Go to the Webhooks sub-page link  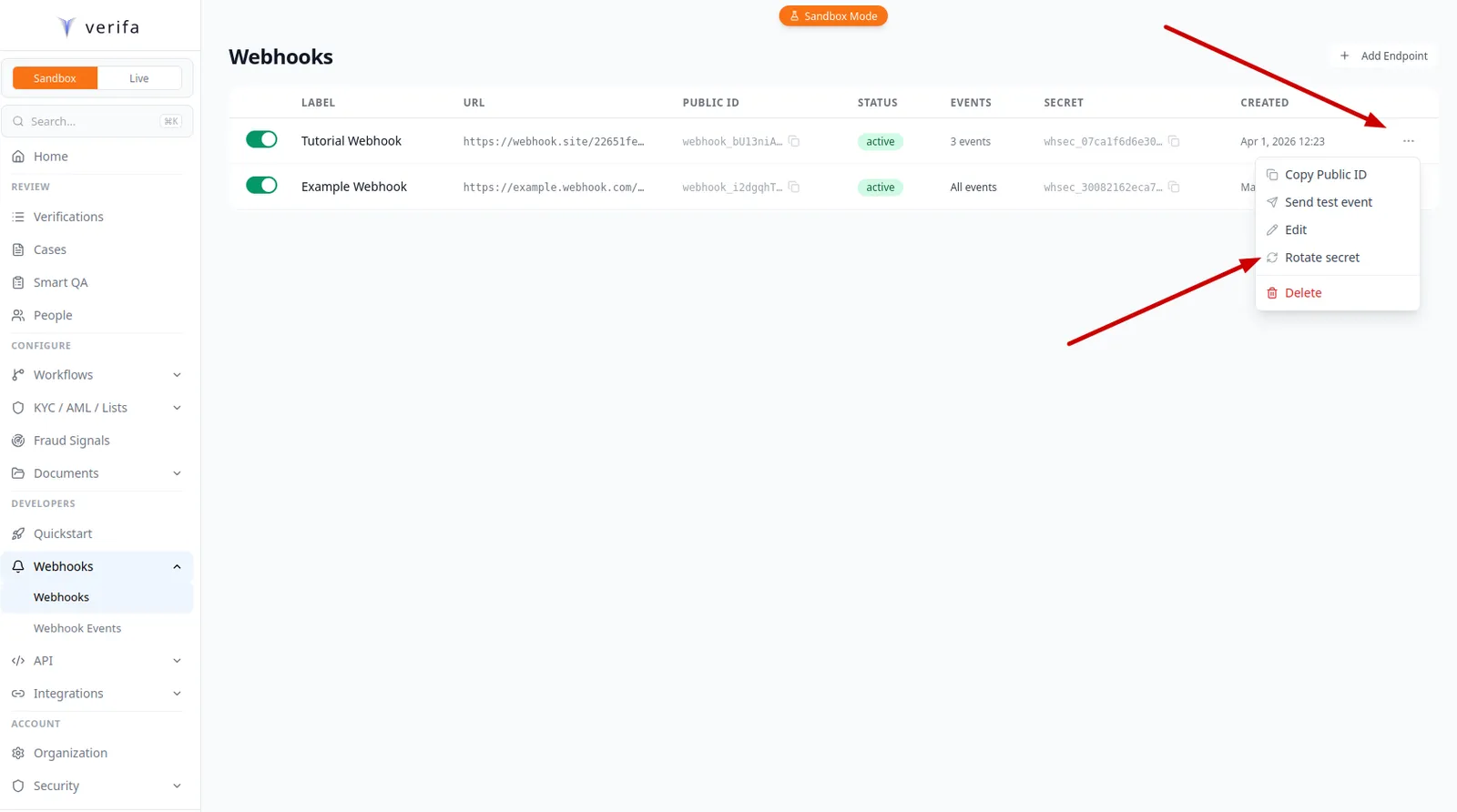61,597
